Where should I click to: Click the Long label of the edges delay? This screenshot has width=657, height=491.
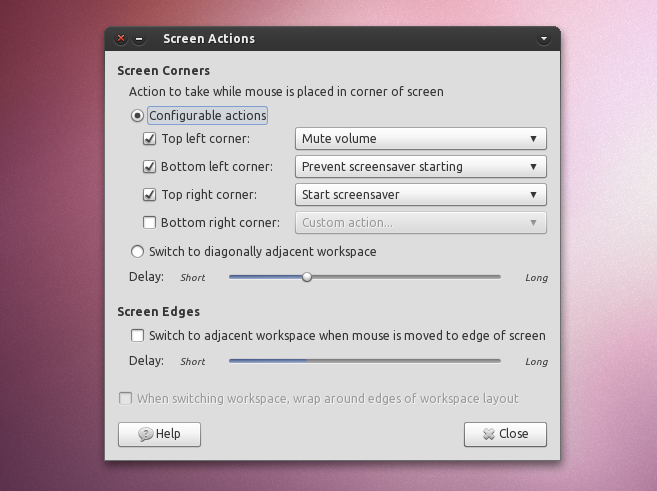(536, 362)
